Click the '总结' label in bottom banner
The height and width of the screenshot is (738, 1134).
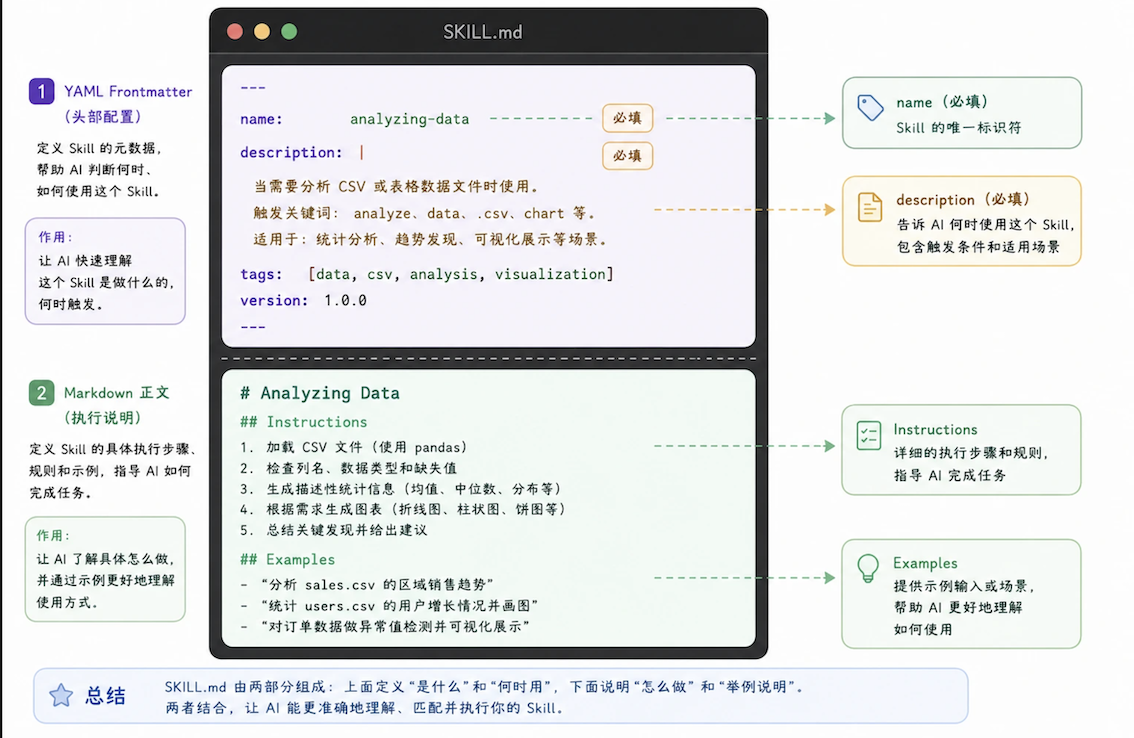point(106,696)
